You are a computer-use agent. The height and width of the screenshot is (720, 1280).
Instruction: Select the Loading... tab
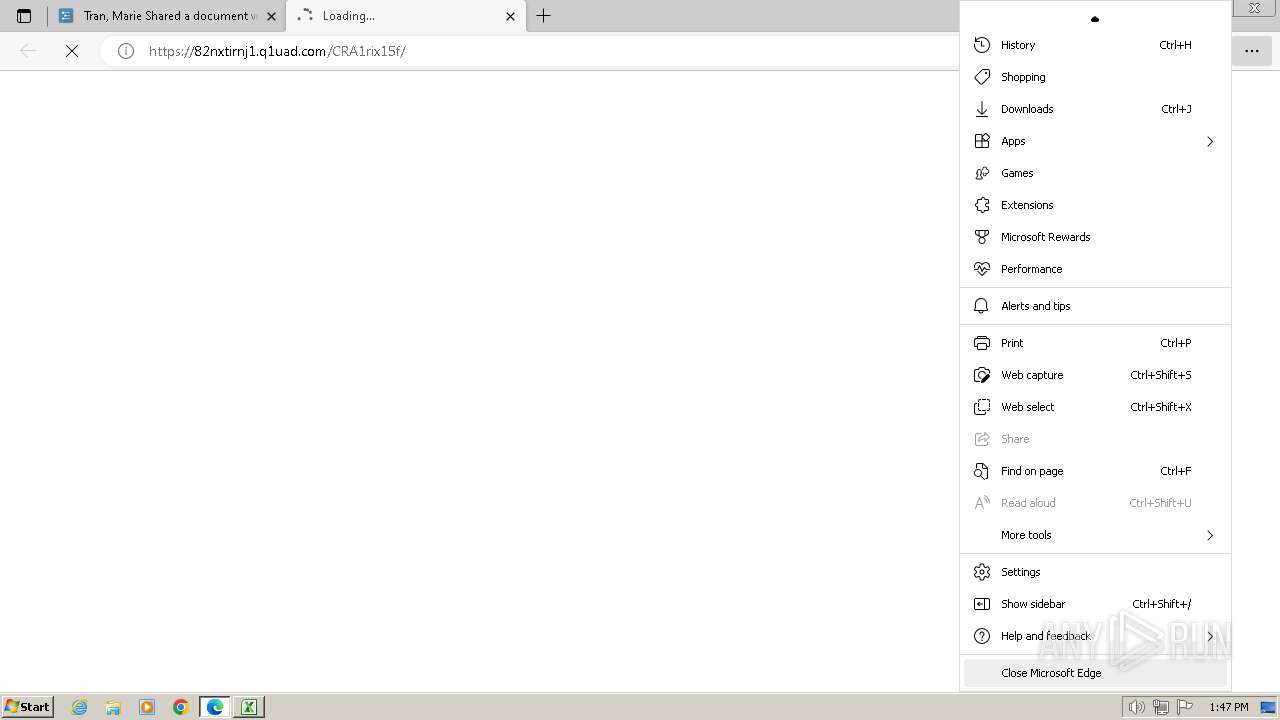pos(405,16)
